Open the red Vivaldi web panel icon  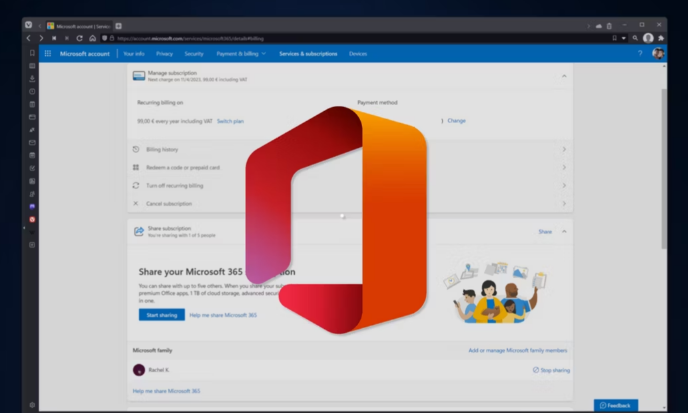[32, 219]
